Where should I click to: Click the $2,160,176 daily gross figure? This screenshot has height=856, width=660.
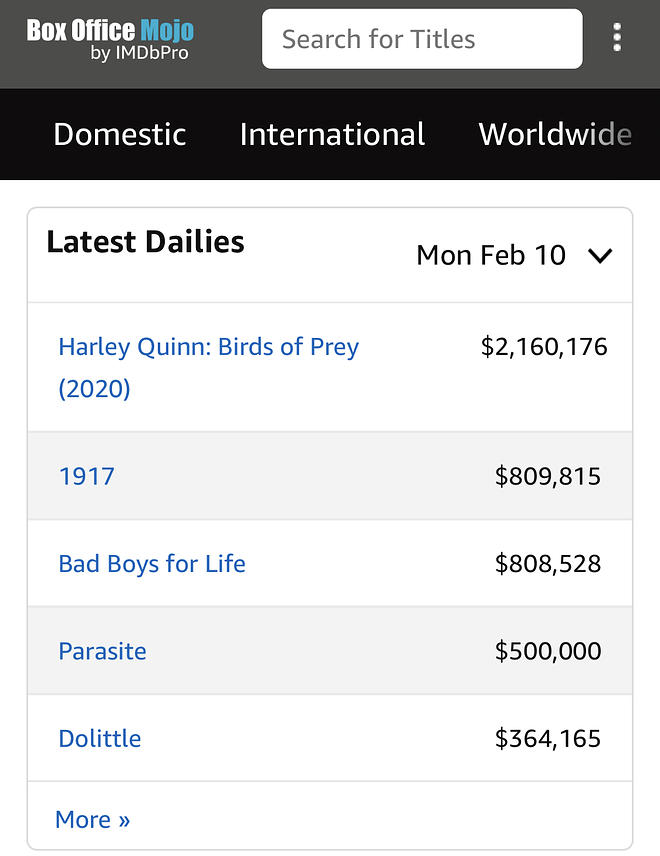point(544,347)
